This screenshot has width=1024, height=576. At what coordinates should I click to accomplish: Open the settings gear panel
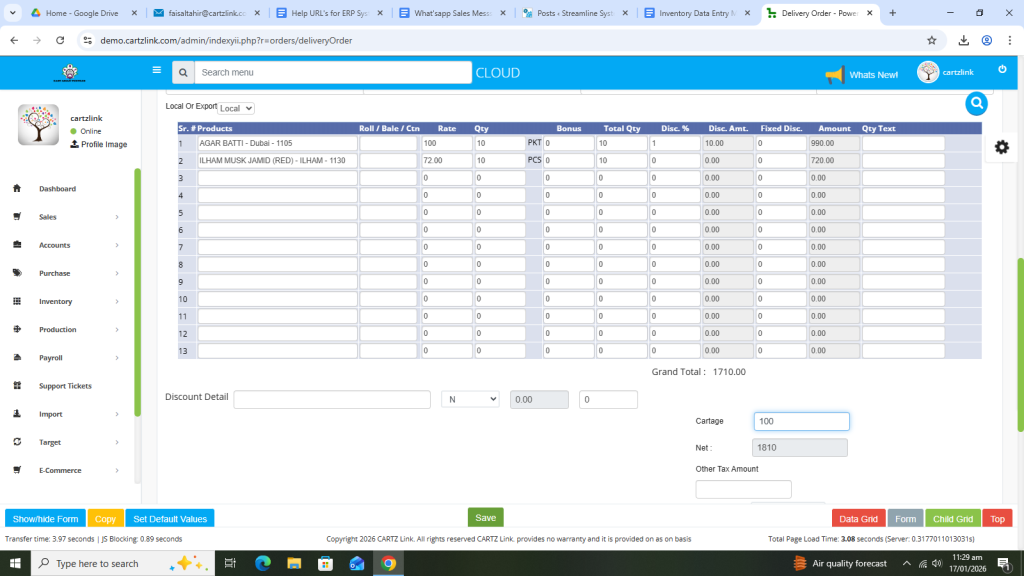coord(1001,147)
